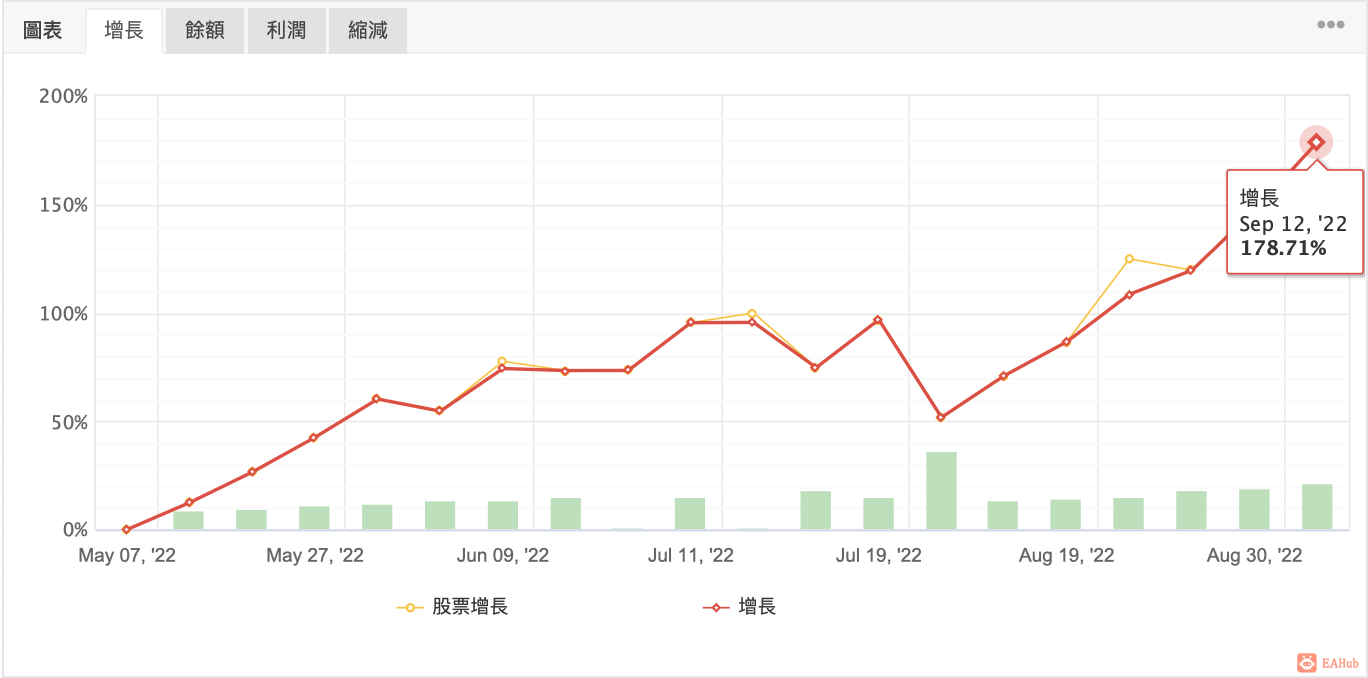Image resolution: width=1368 pixels, height=678 pixels.
Task: Click the Aug 30, '22 axis label
Action: 1255,555
